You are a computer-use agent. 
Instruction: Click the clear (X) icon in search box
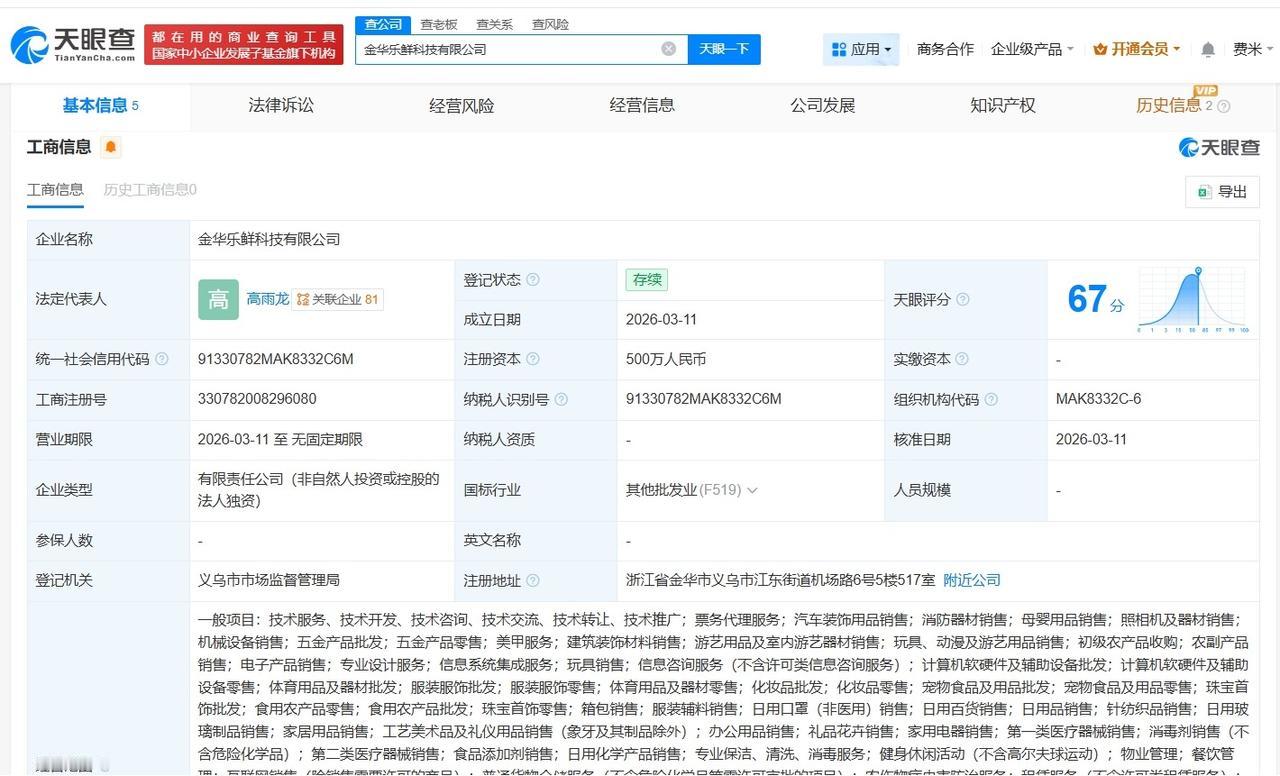pos(668,48)
